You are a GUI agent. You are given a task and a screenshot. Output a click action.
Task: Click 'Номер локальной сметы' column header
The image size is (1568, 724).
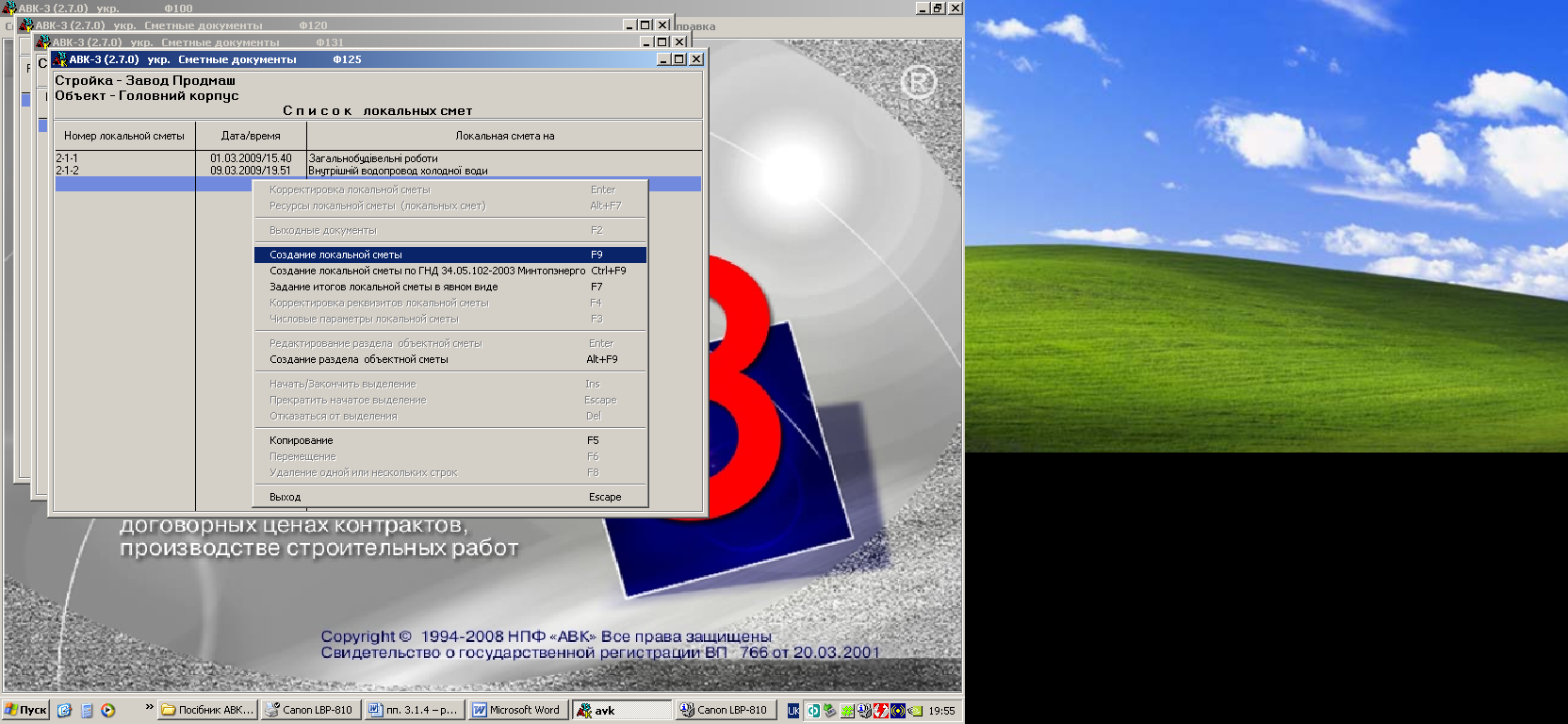pos(124,136)
